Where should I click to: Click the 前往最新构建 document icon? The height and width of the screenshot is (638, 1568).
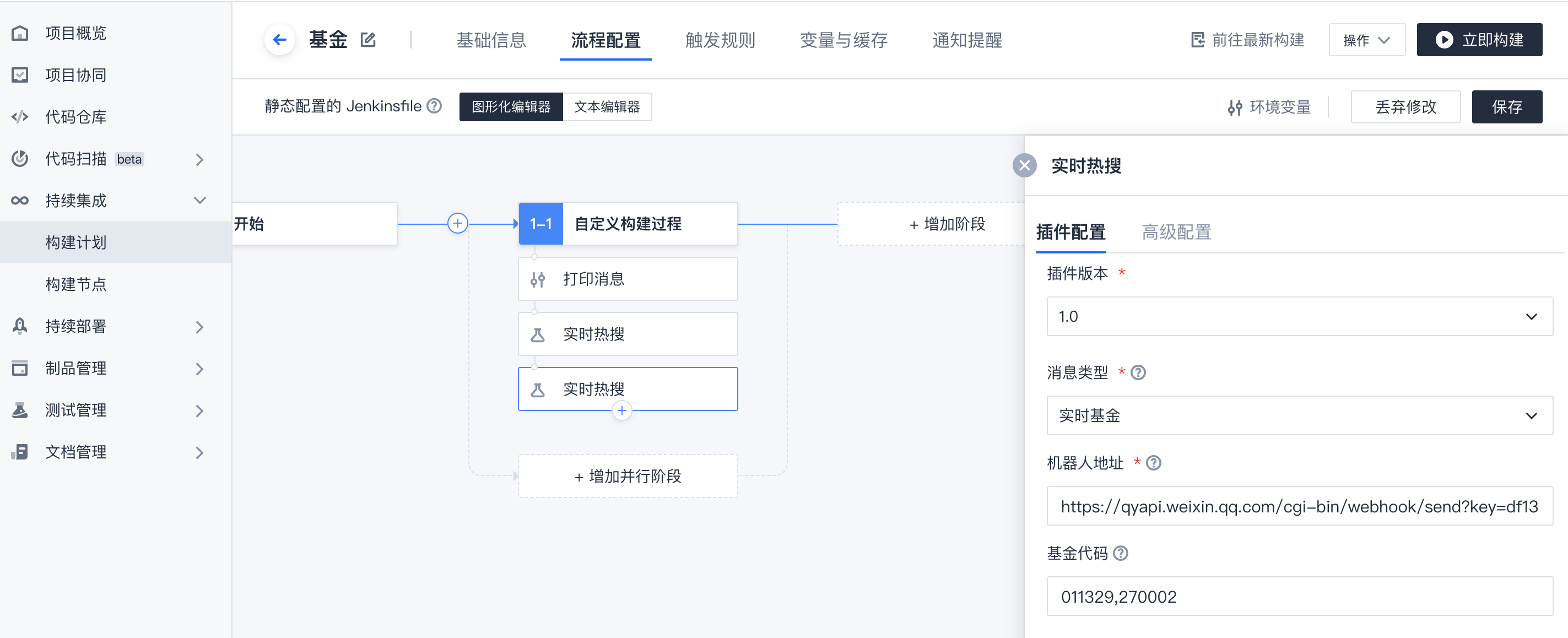tap(1197, 40)
